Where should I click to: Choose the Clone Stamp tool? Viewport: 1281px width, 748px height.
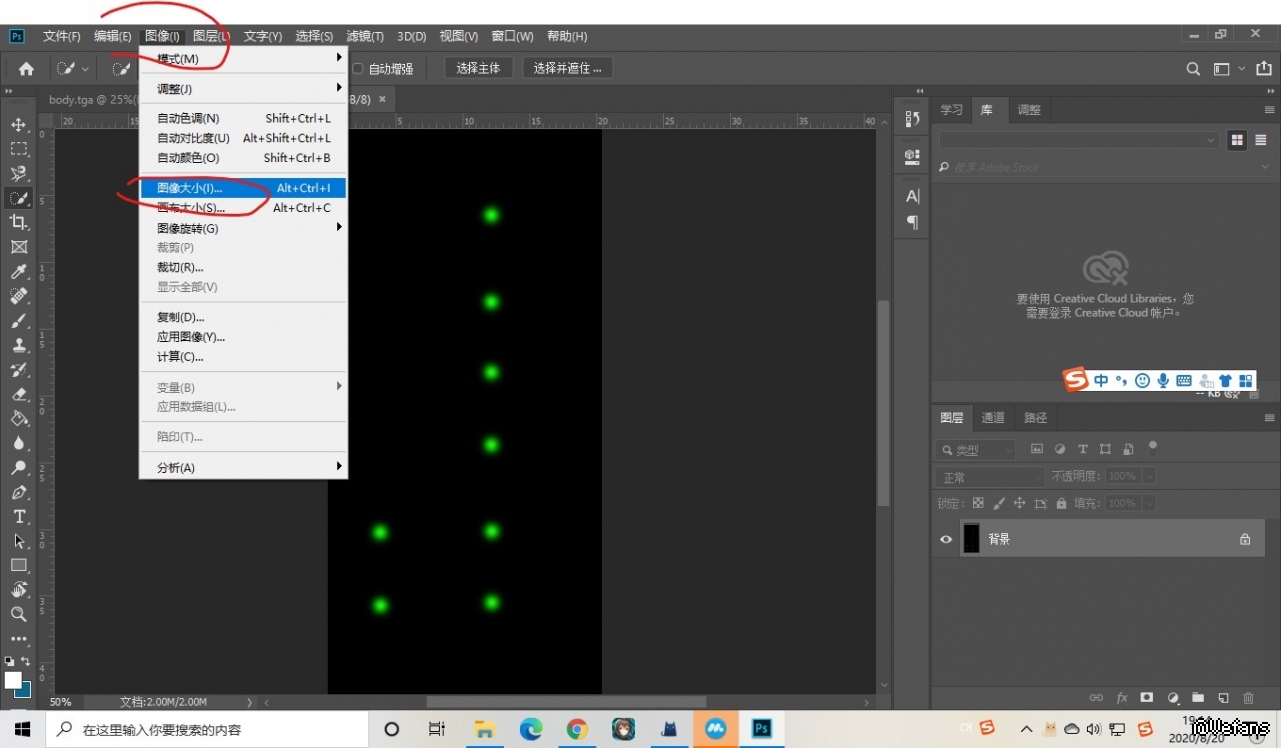(19, 345)
